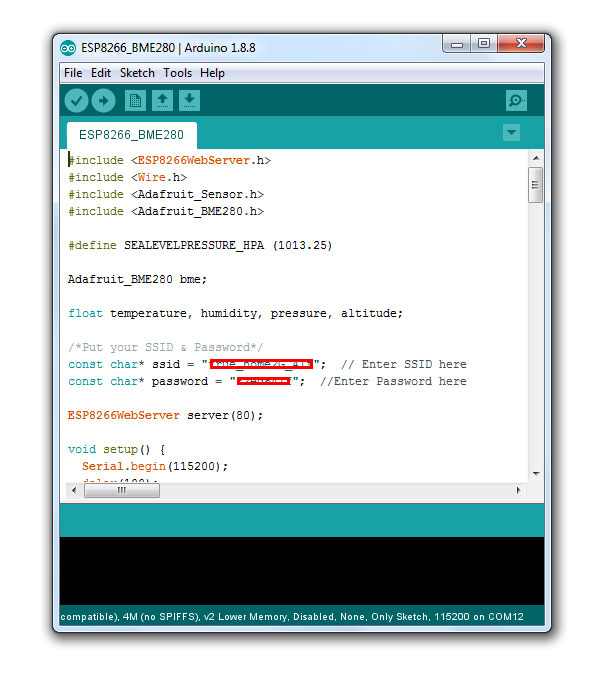
Task: Select the ESP8266_BME280 sketch tab
Action: 131,135
